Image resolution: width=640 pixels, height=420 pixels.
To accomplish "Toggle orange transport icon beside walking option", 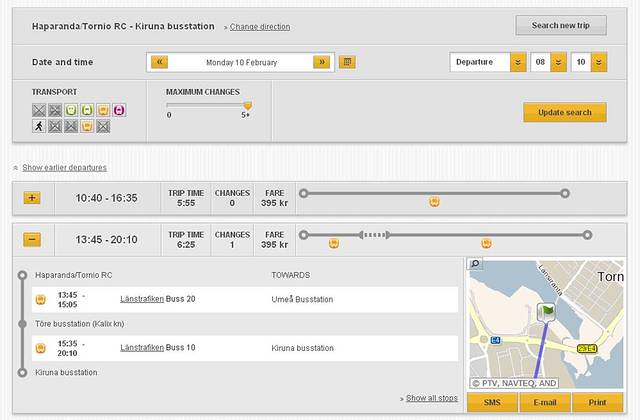I will 87,126.
